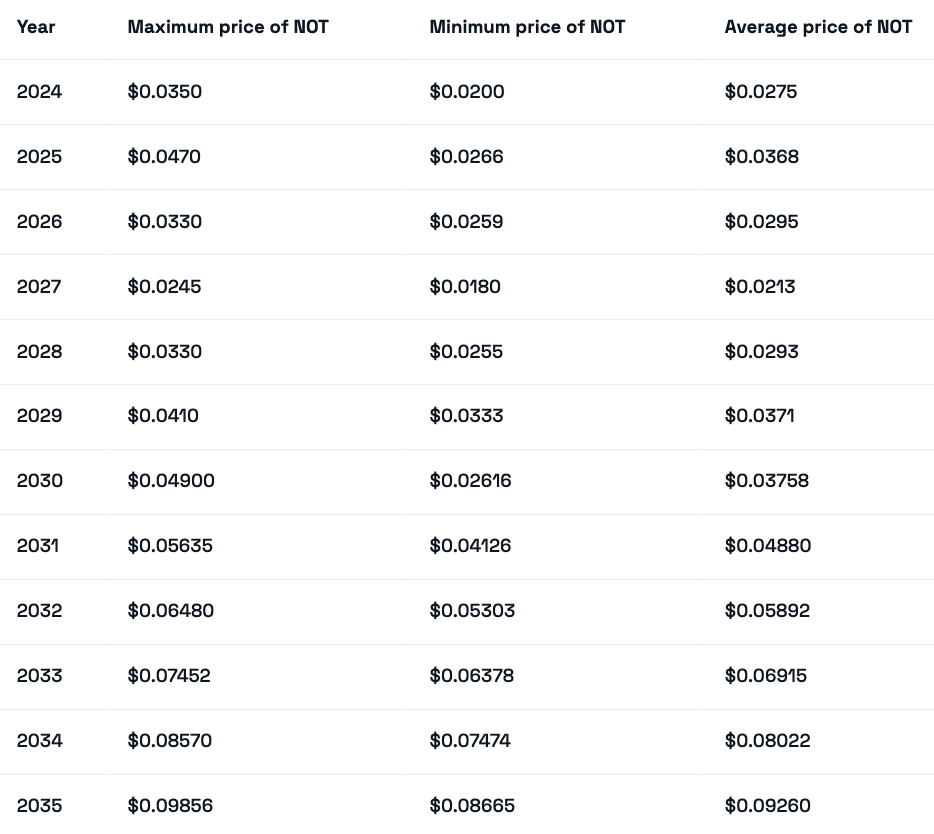934x834 pixels.
Task: Click the Minimum price of NOT header
Action: [x=527, y=27]
